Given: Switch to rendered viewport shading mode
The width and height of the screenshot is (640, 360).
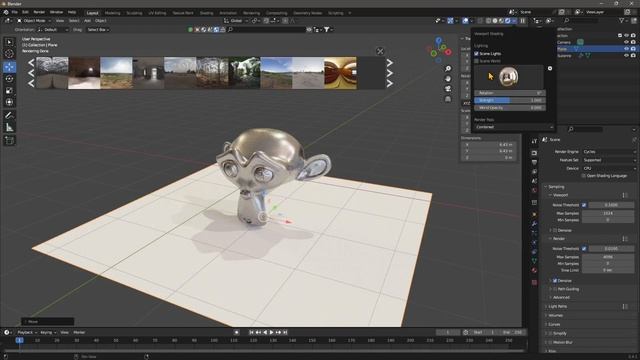Looking at the screenshot, I should [508, 20].
